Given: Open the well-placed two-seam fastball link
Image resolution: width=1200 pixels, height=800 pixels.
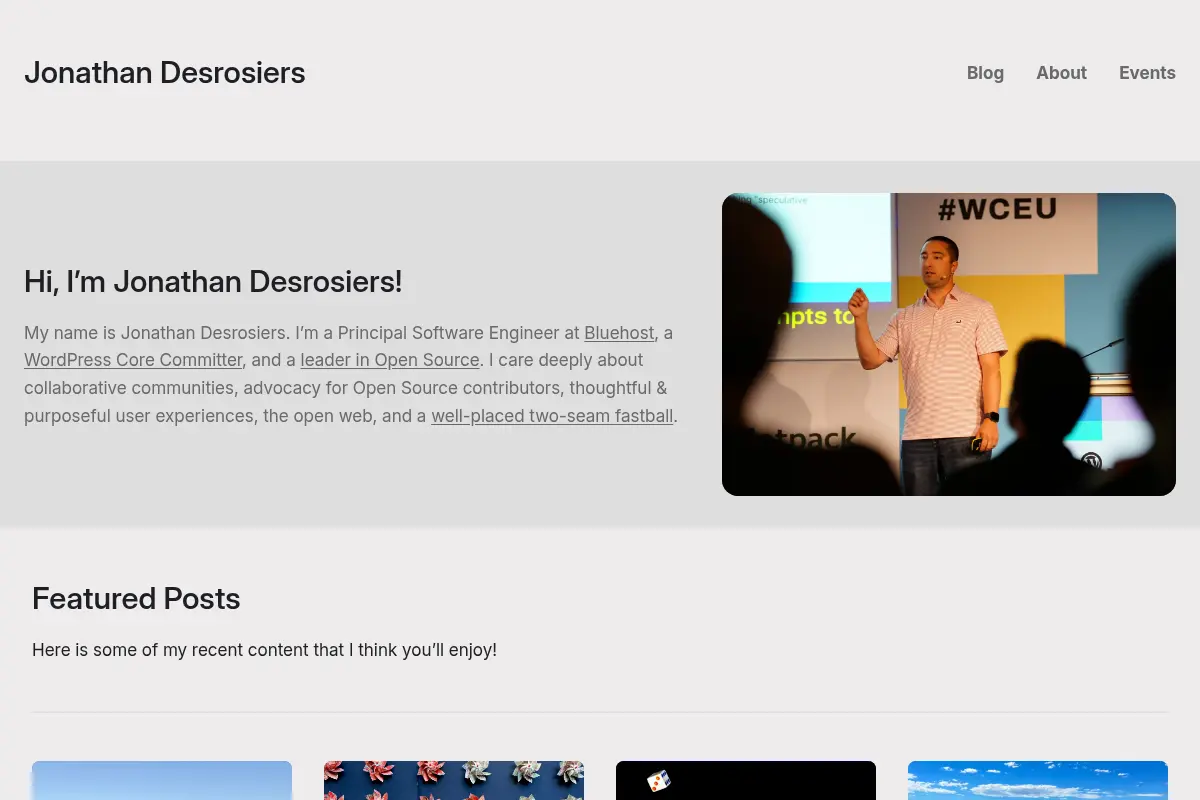Looking at the screenshot, I should [552, 416].
